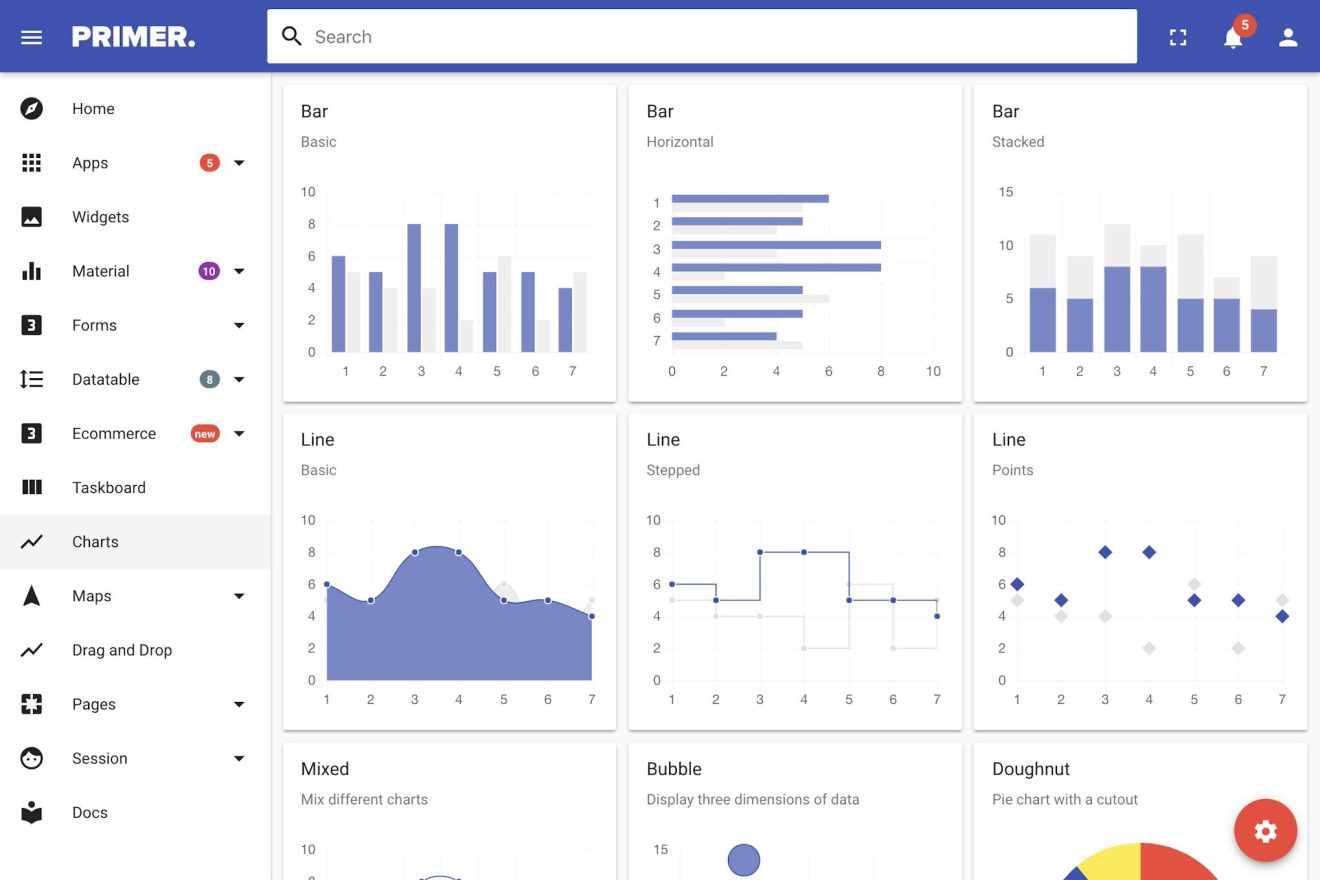Open the Ecommerce dropdown arrow

[239, 433]
